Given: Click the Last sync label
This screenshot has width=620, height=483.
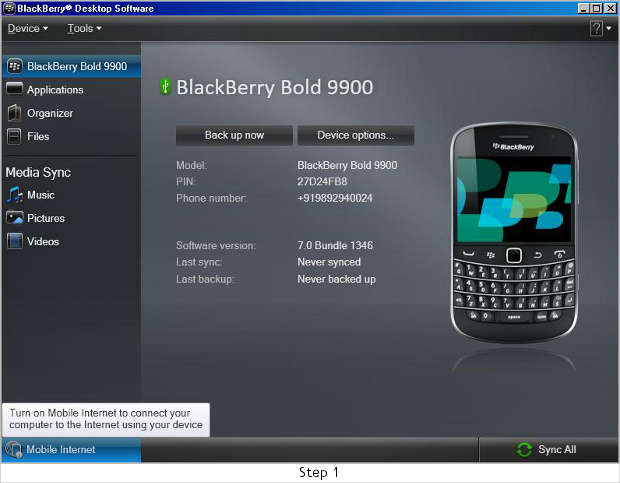Looking at the screenshot, I should click(x=199, y=262).
